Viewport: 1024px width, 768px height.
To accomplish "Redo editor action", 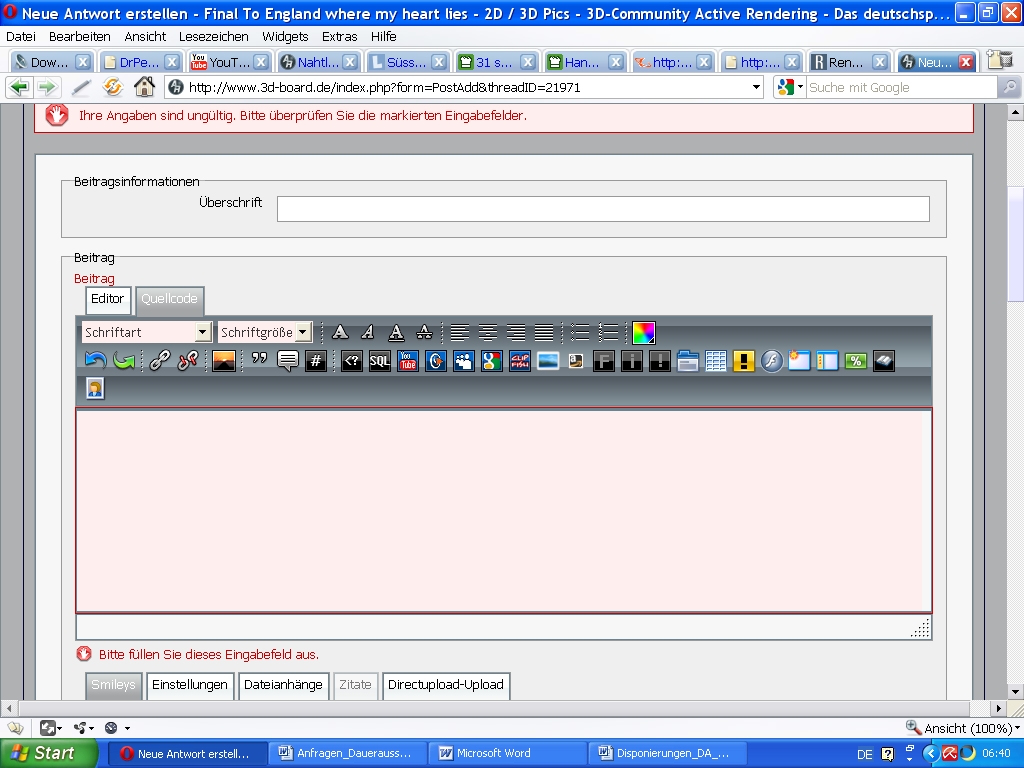I will click(x=123, y=360).
